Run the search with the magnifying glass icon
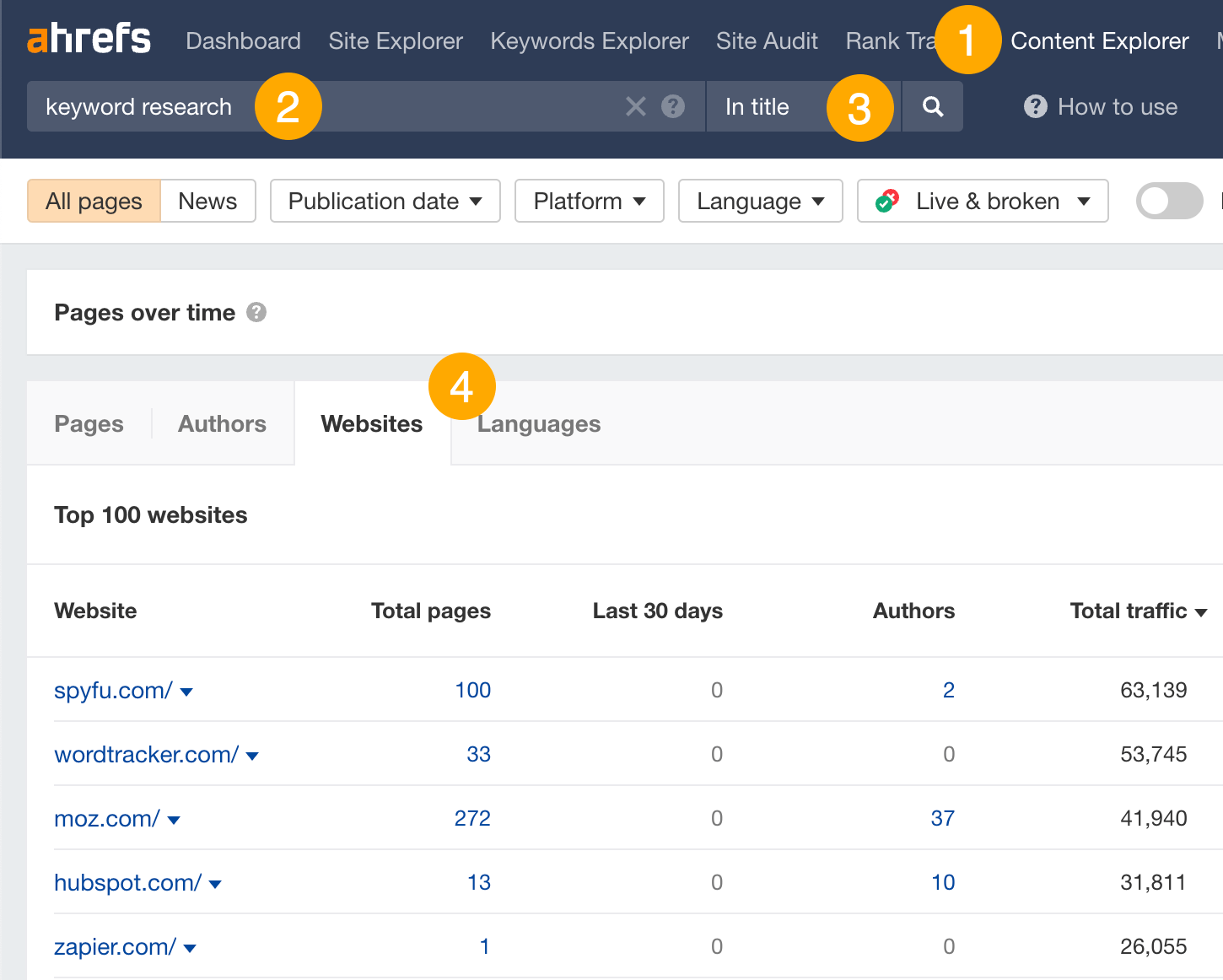 click(x=931, y=106)
